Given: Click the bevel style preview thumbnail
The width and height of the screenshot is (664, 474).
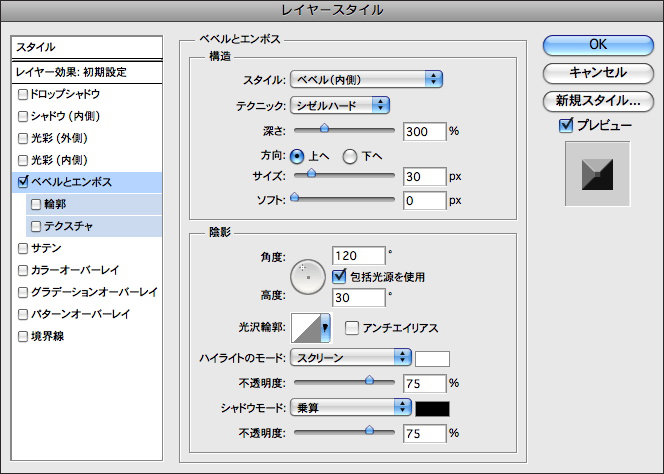Looking at the screenshot, I should coord(594,175).
